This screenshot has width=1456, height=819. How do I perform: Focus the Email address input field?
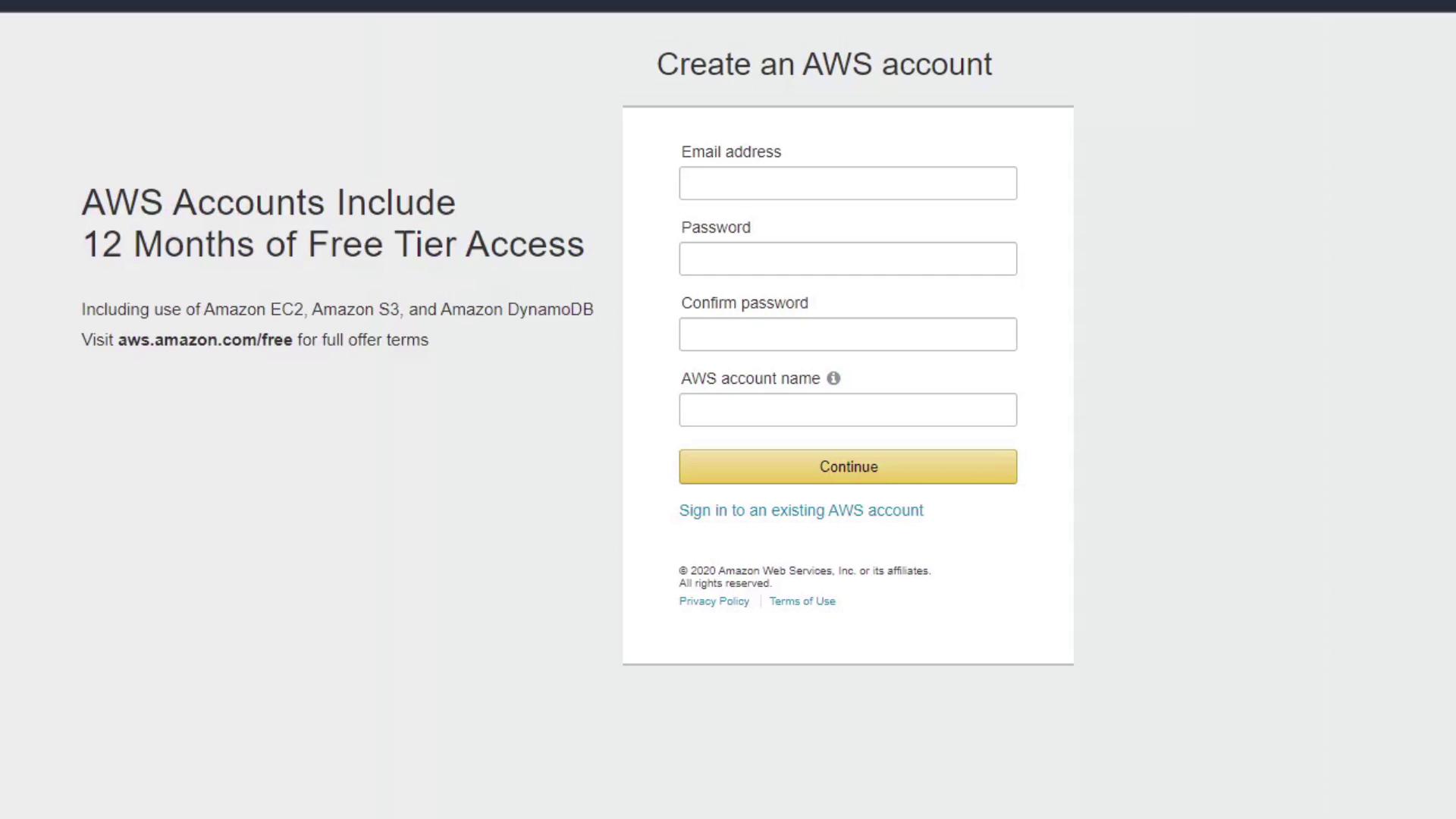pos(848,184)
